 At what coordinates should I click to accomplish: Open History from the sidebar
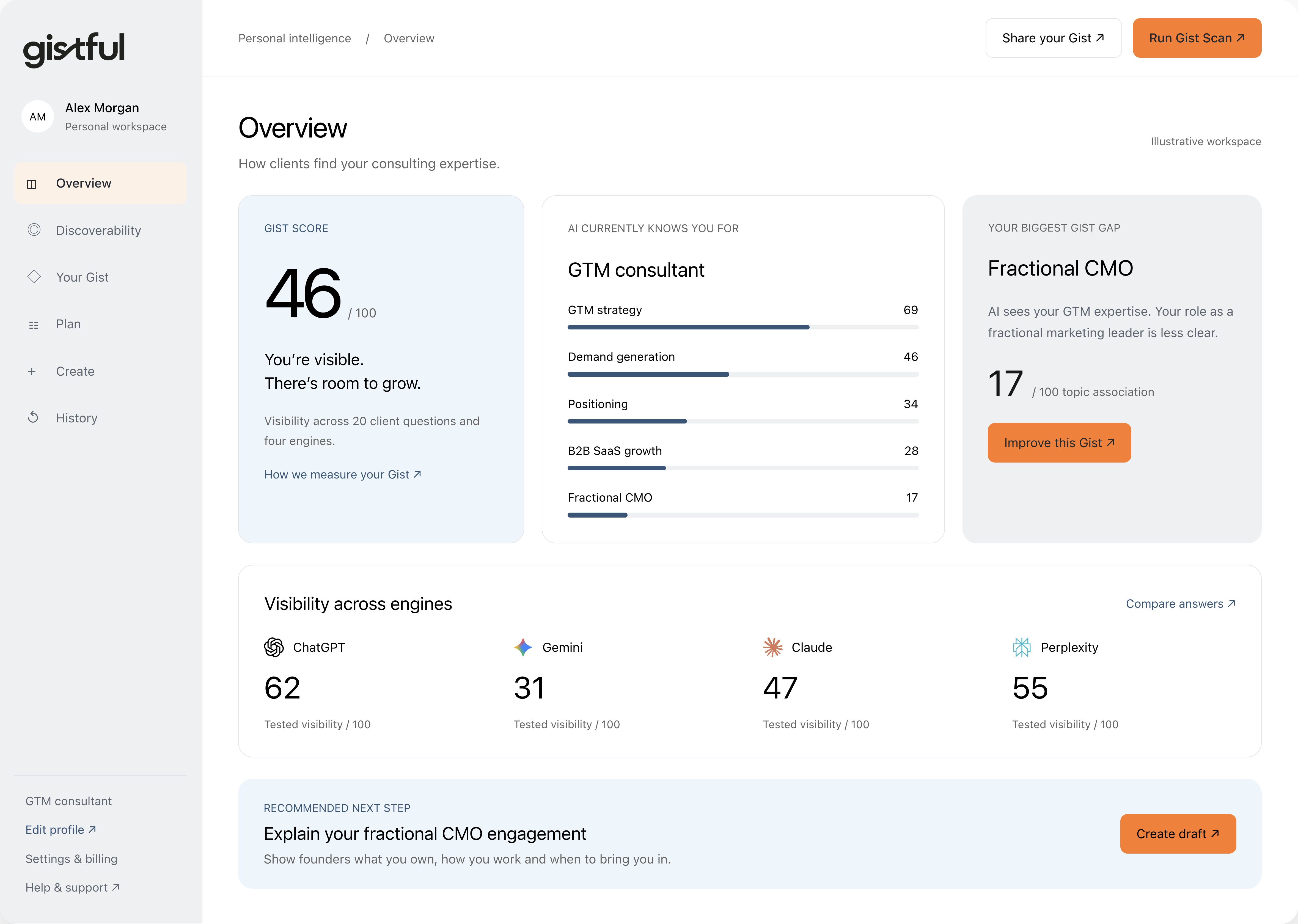pos(101,418)
